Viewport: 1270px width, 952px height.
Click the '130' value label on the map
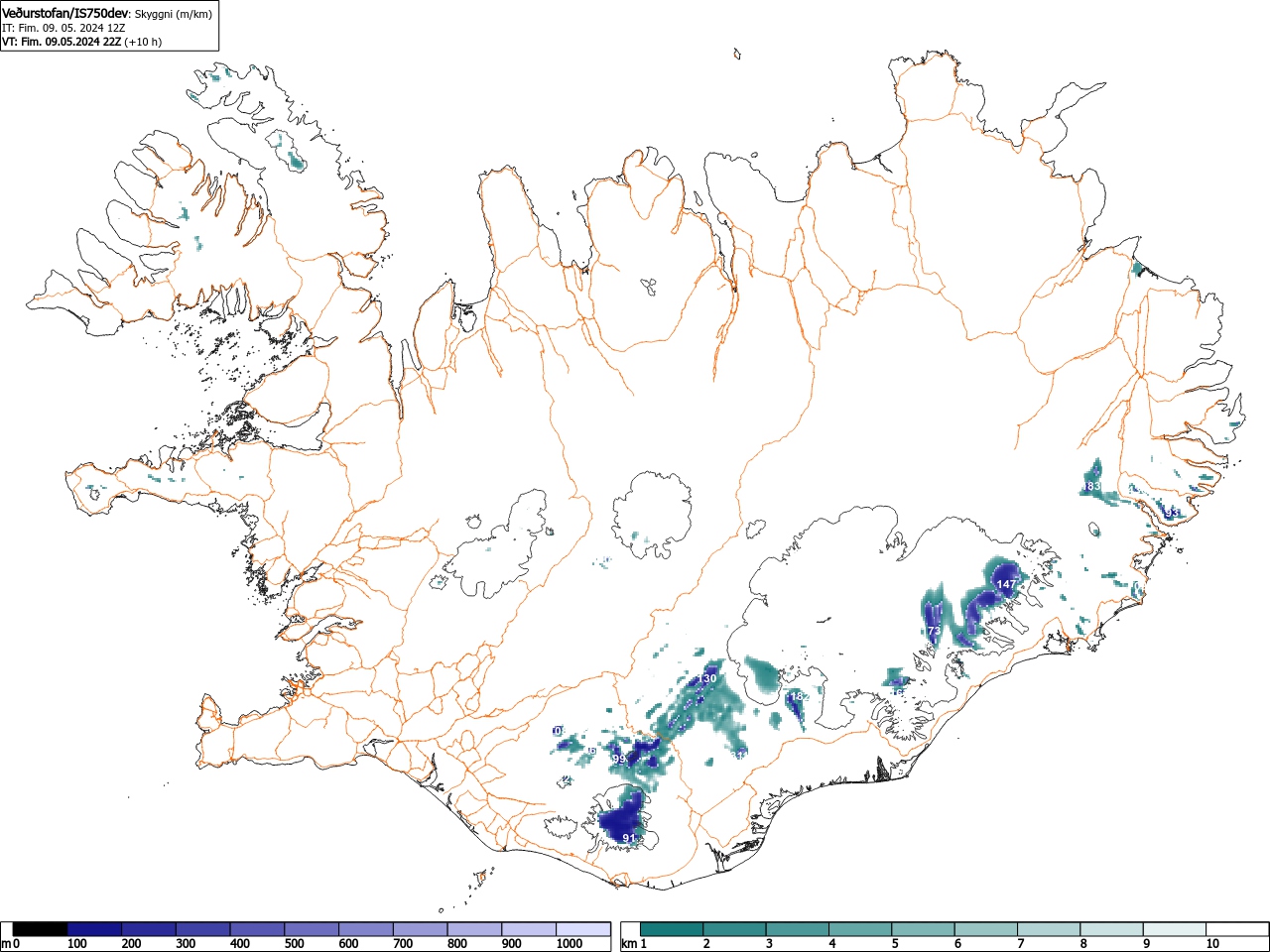click(706, 678)
